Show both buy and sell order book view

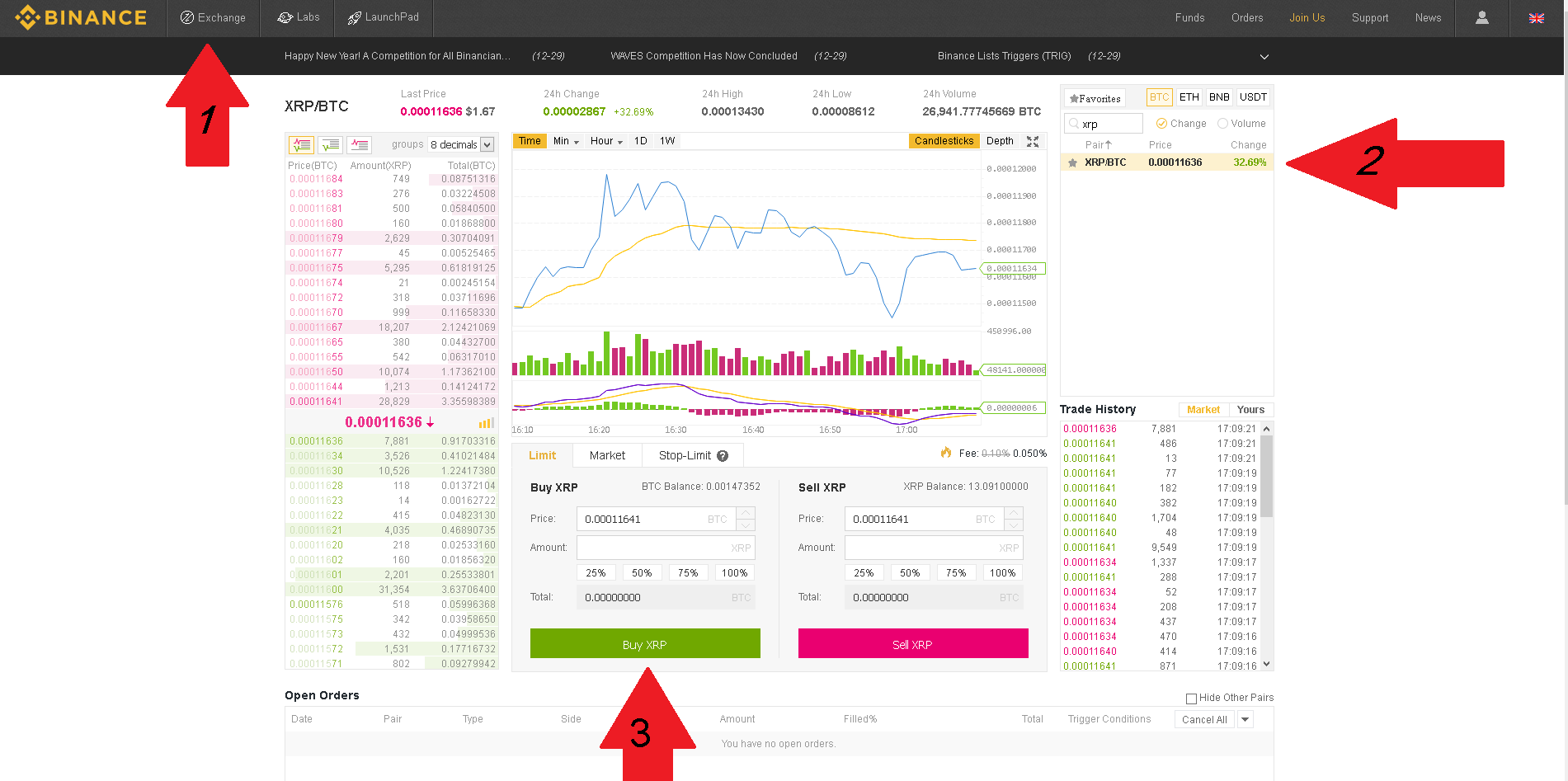point(301,144)
